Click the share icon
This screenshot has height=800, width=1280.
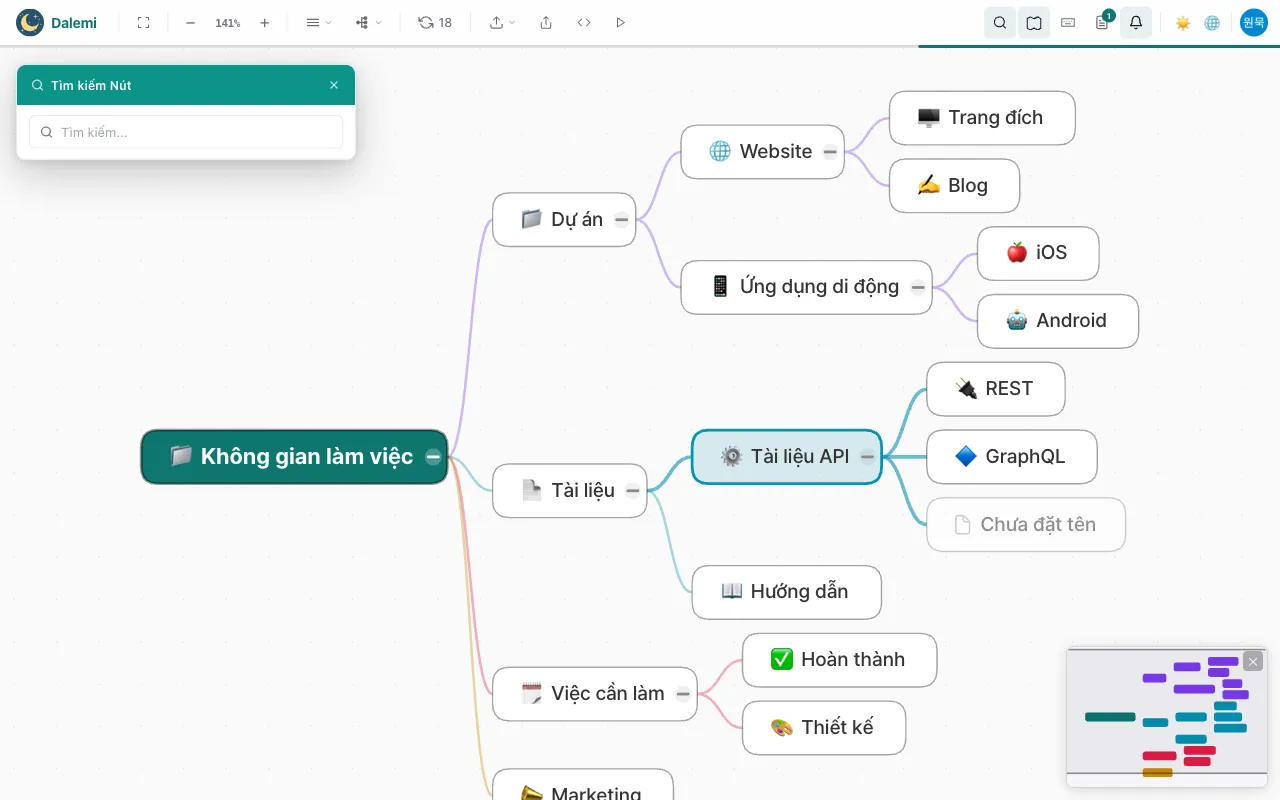[x=546, y=22]
